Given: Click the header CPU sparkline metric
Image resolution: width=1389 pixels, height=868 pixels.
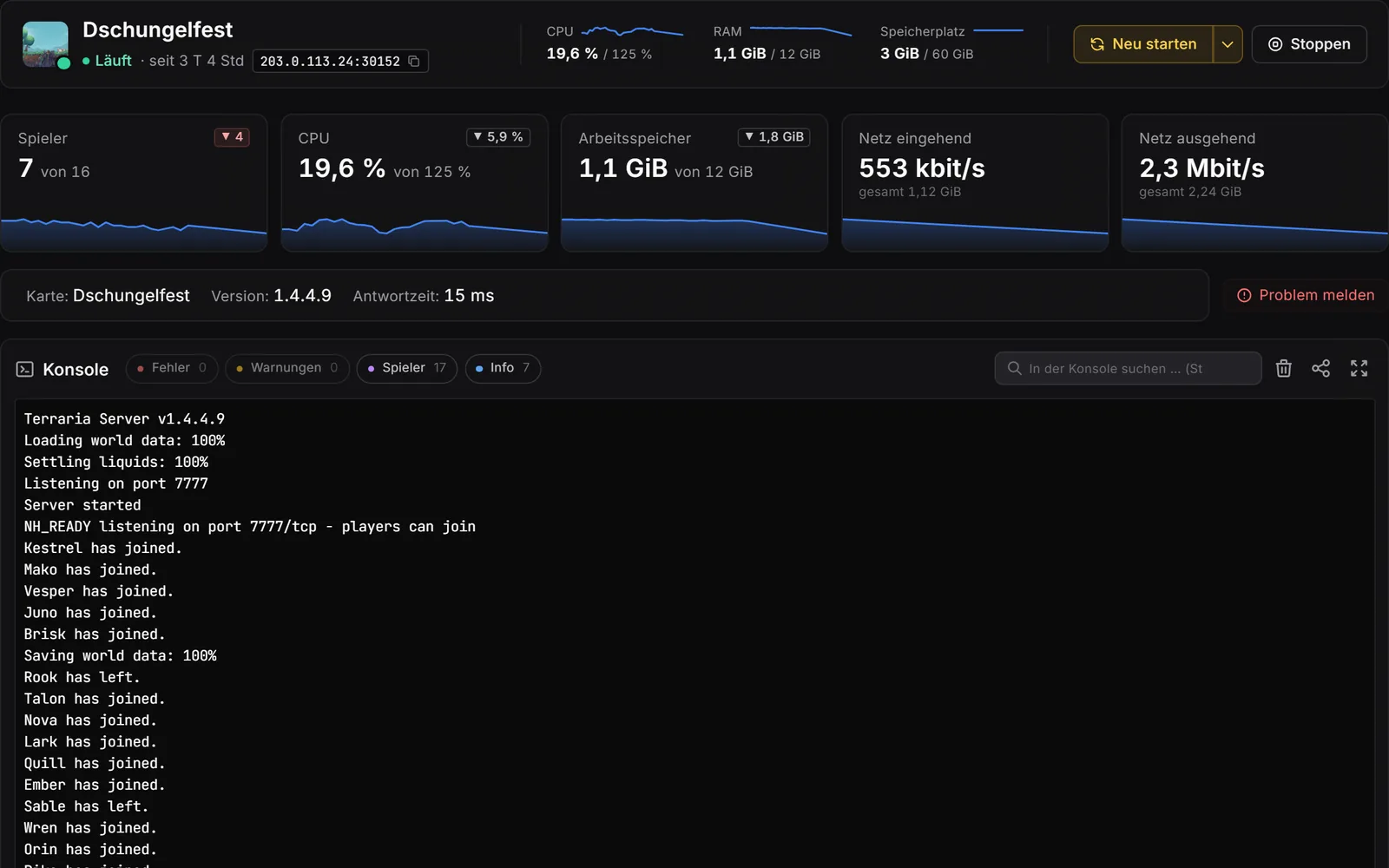Looking at the screenshot, I should (614, 43).
